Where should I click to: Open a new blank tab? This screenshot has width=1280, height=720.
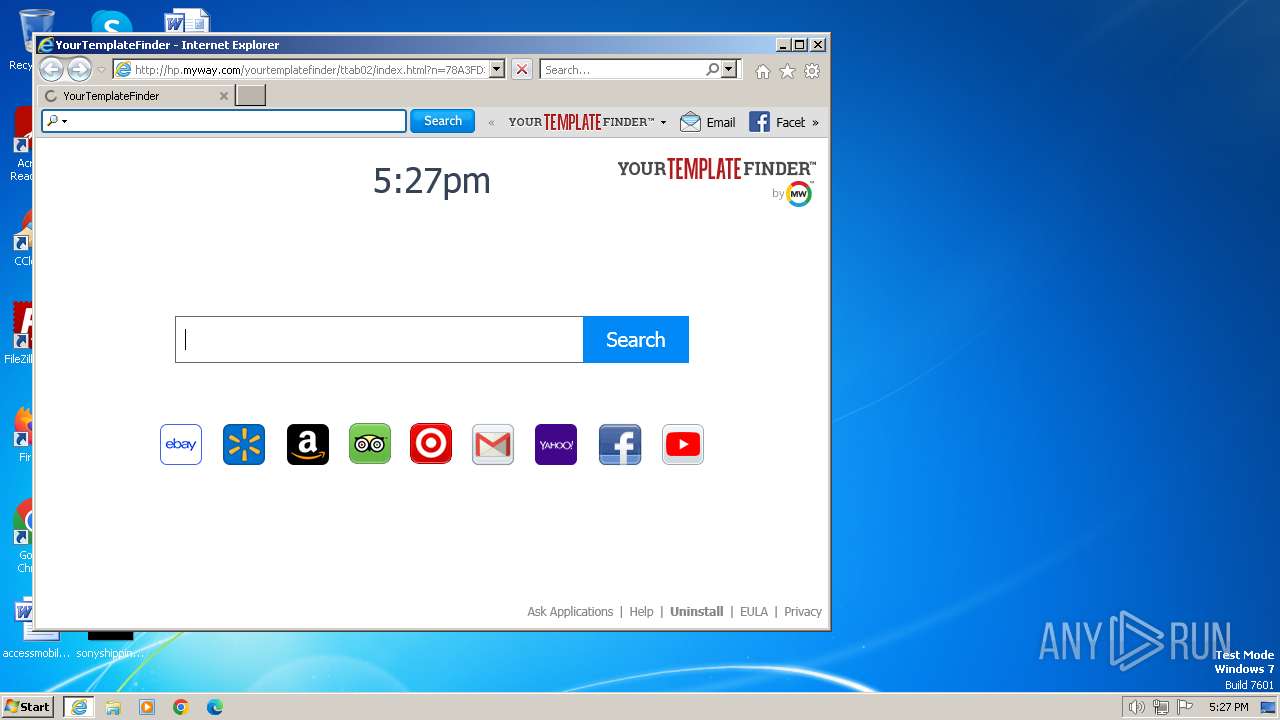point(250,96)
